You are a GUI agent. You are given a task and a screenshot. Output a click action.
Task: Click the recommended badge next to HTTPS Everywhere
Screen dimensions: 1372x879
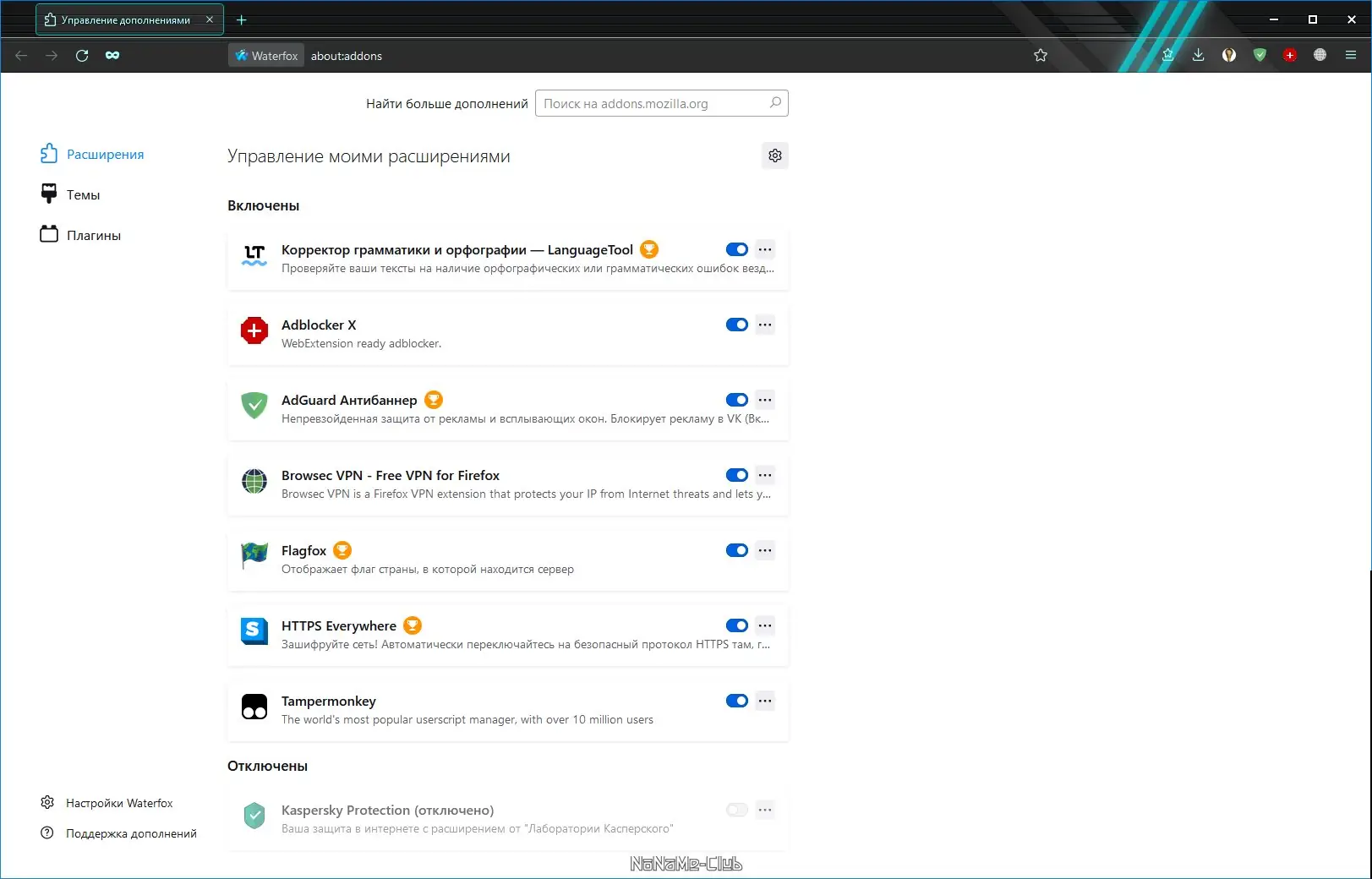coord(413,625)
